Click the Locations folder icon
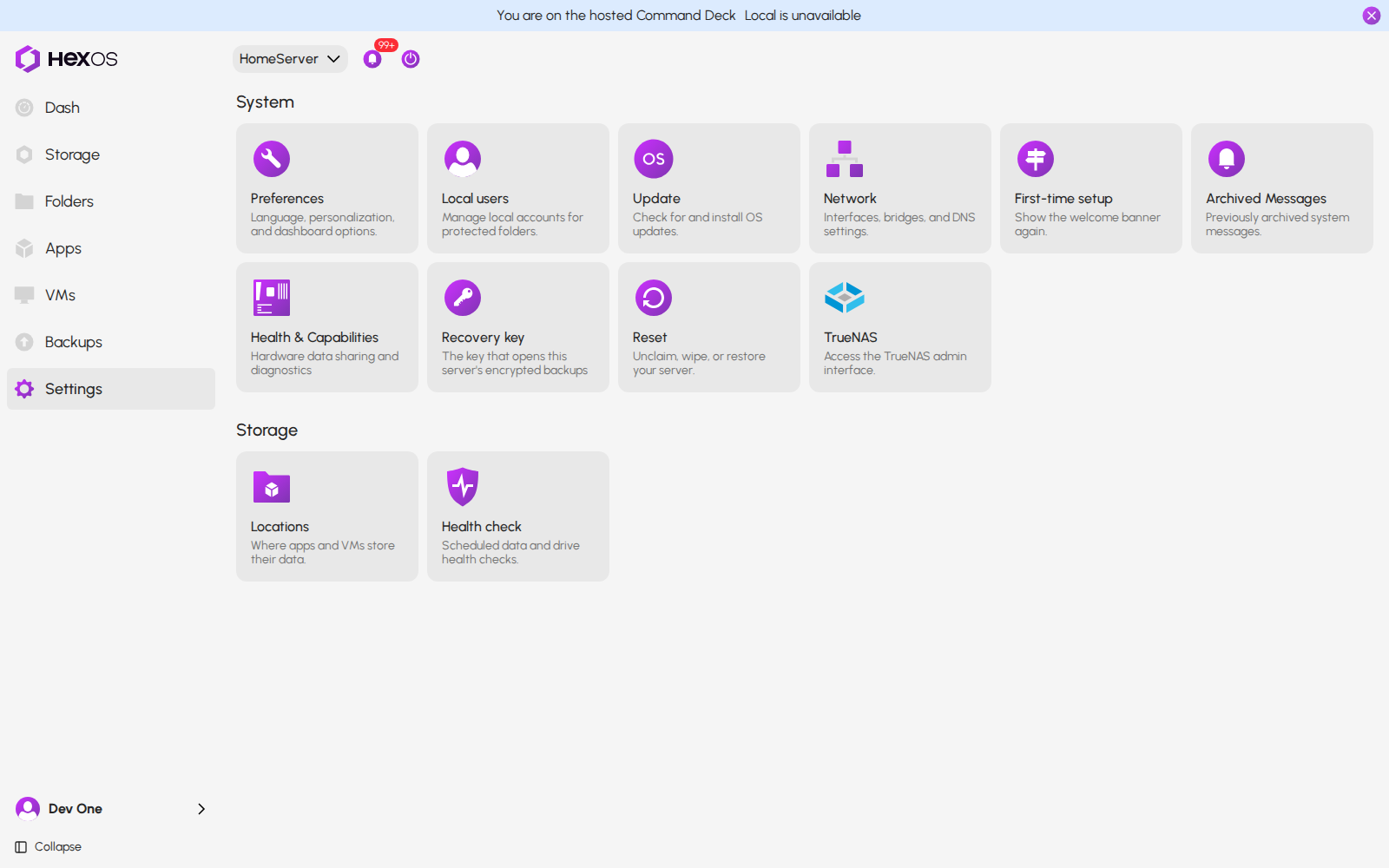1389x868 pixels. [x=272, y=487]
